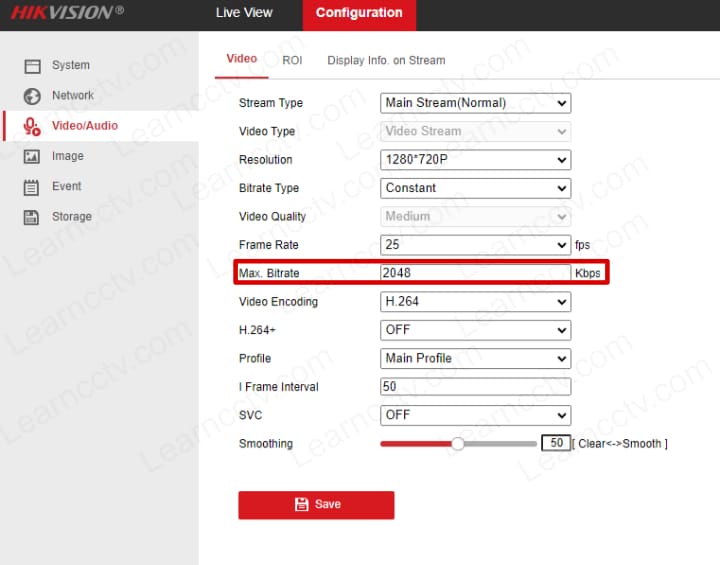Open Display Info. on Stream tab
Screen dimensions: 720x565
point(386,60)
